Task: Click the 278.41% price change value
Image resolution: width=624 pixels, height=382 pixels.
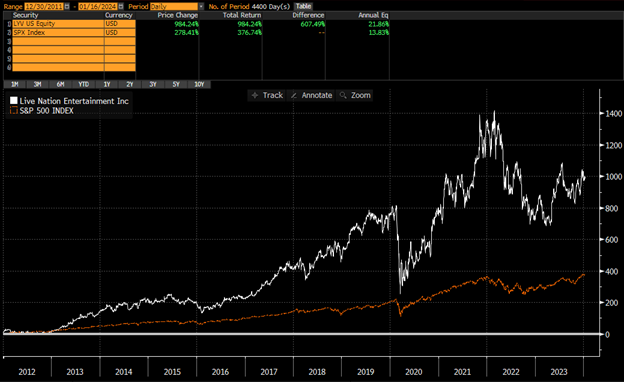Action: pyautogui.click(x=187, y=33)
